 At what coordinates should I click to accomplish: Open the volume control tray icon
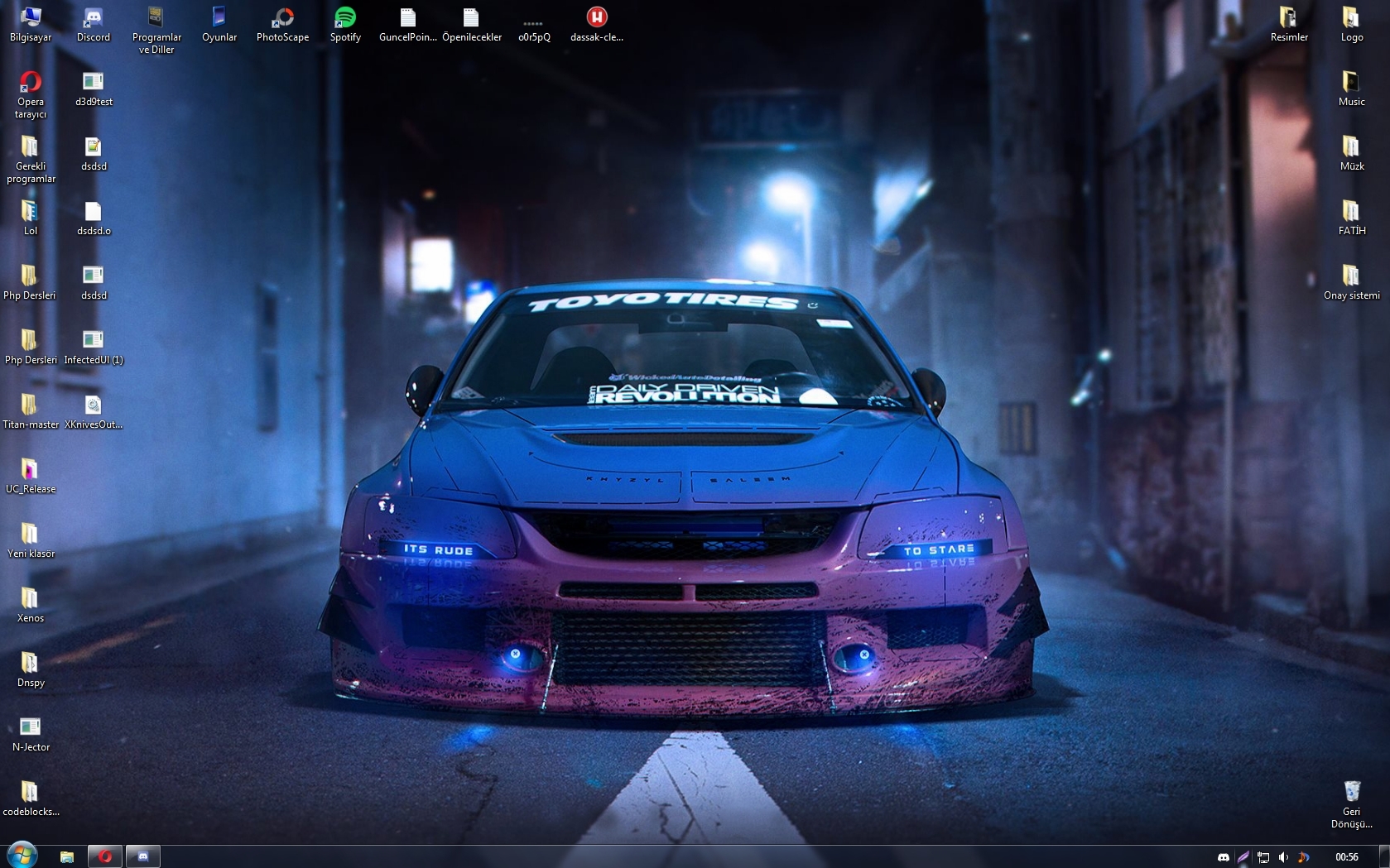(x=1283, y=857)
